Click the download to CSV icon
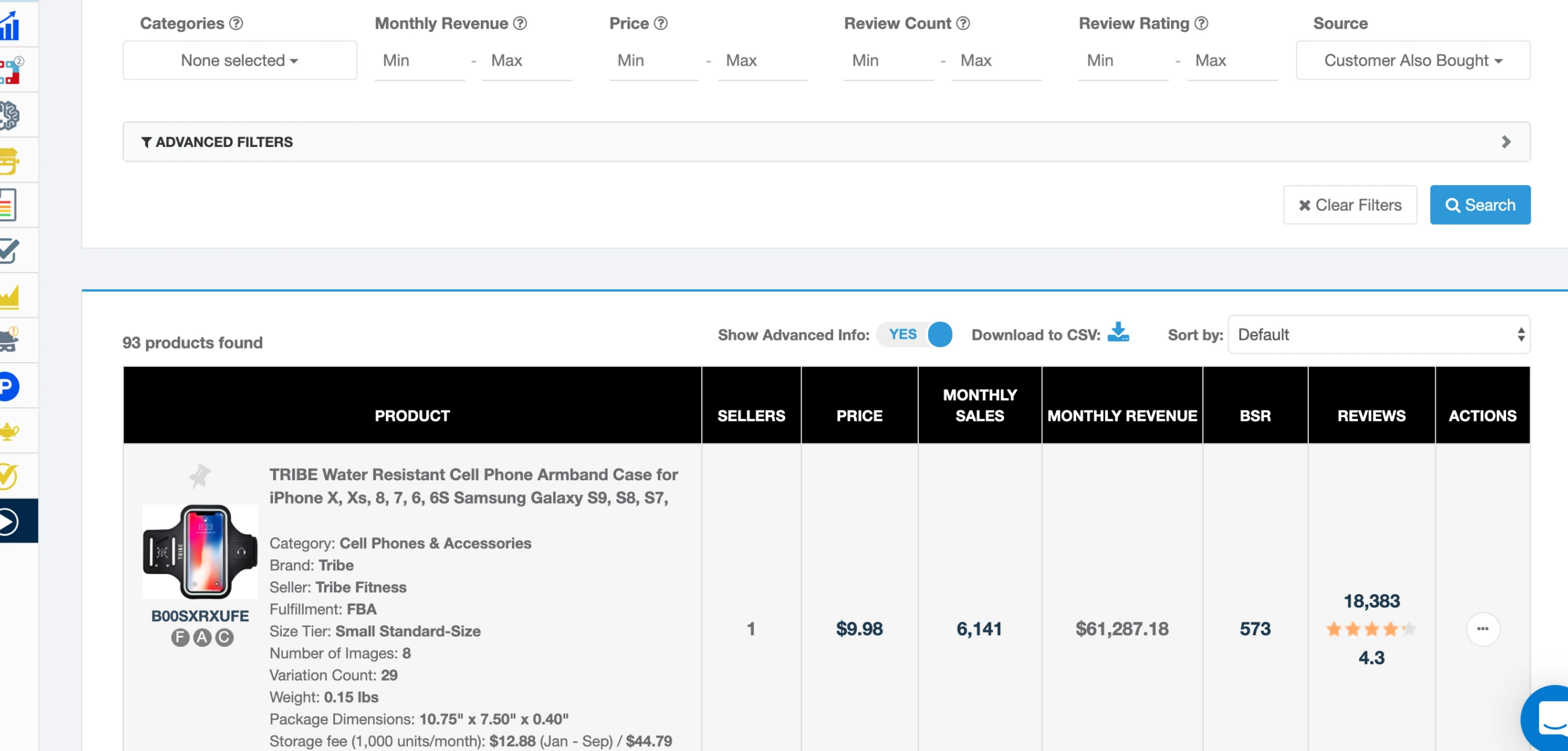 click(1118, 333)
